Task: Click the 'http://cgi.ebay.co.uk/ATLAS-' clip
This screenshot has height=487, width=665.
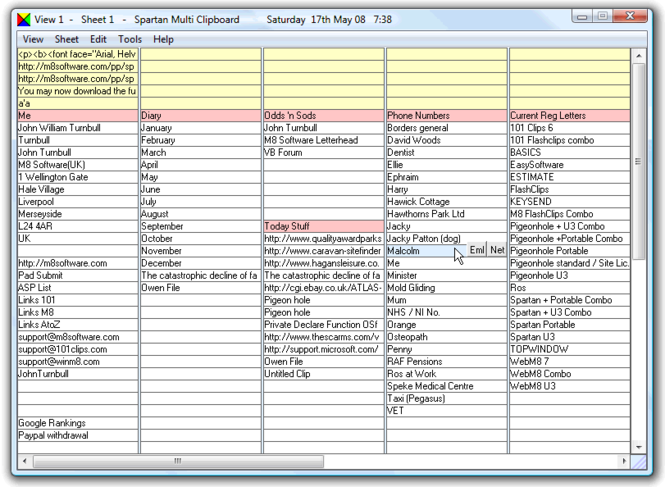Action: click(x=324, y=288)
